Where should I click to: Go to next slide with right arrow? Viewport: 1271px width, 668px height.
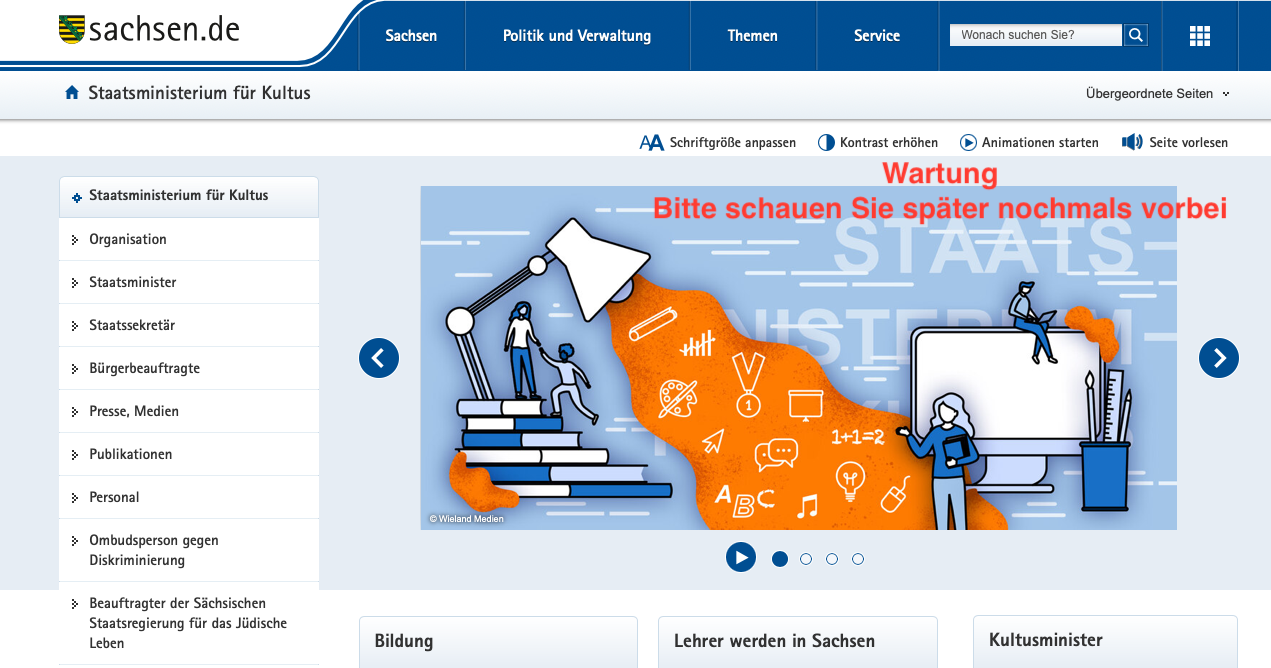pos(1219,358)
